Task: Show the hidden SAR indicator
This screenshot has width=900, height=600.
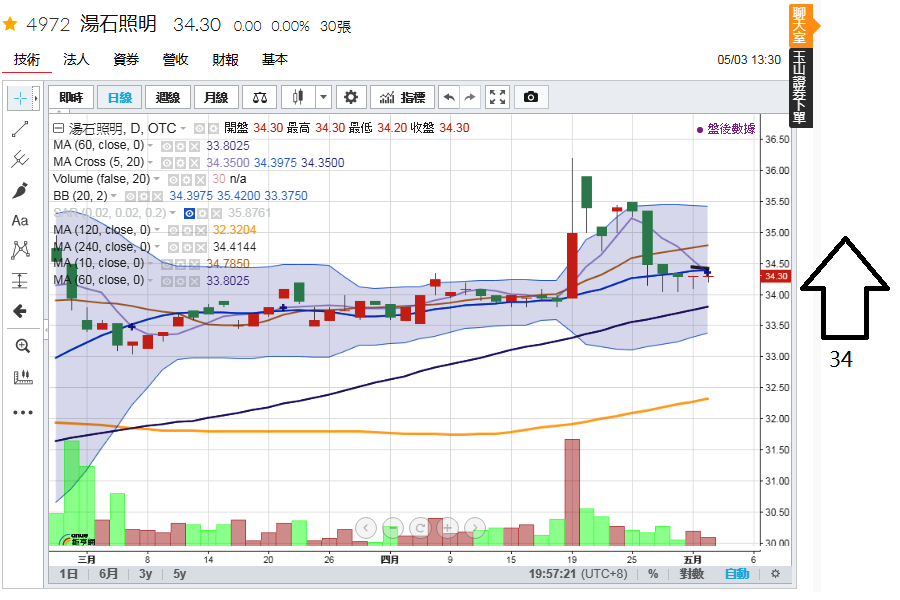Action: click(x=189, y=214)
